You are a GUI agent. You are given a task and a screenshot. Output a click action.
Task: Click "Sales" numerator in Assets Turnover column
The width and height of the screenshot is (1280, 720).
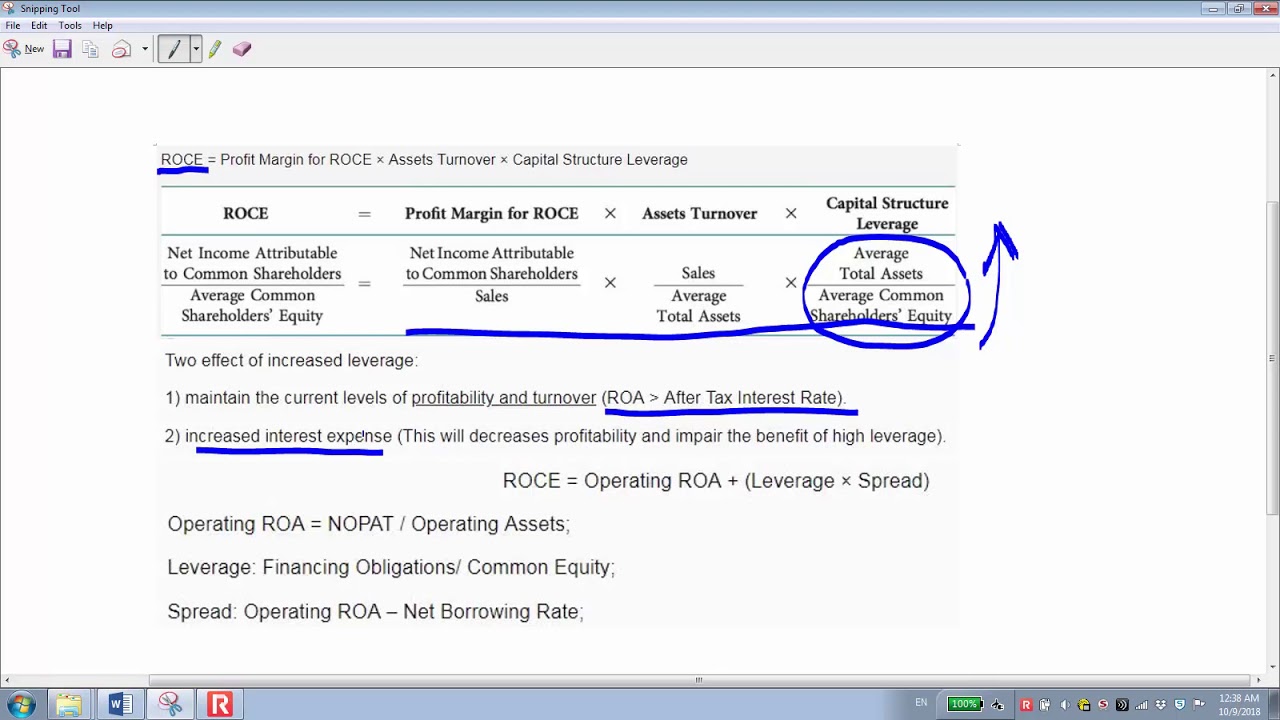point(698,273)
